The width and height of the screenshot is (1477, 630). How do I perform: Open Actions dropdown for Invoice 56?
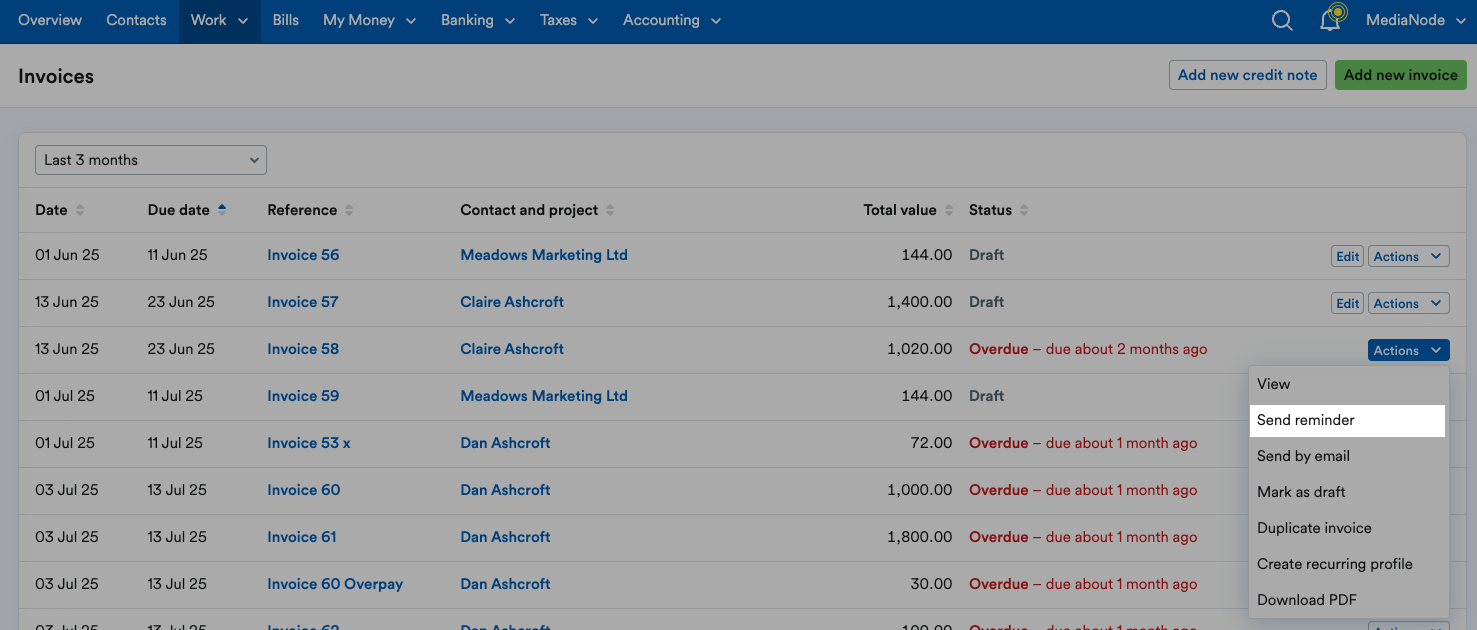[x=1408, y=257]
